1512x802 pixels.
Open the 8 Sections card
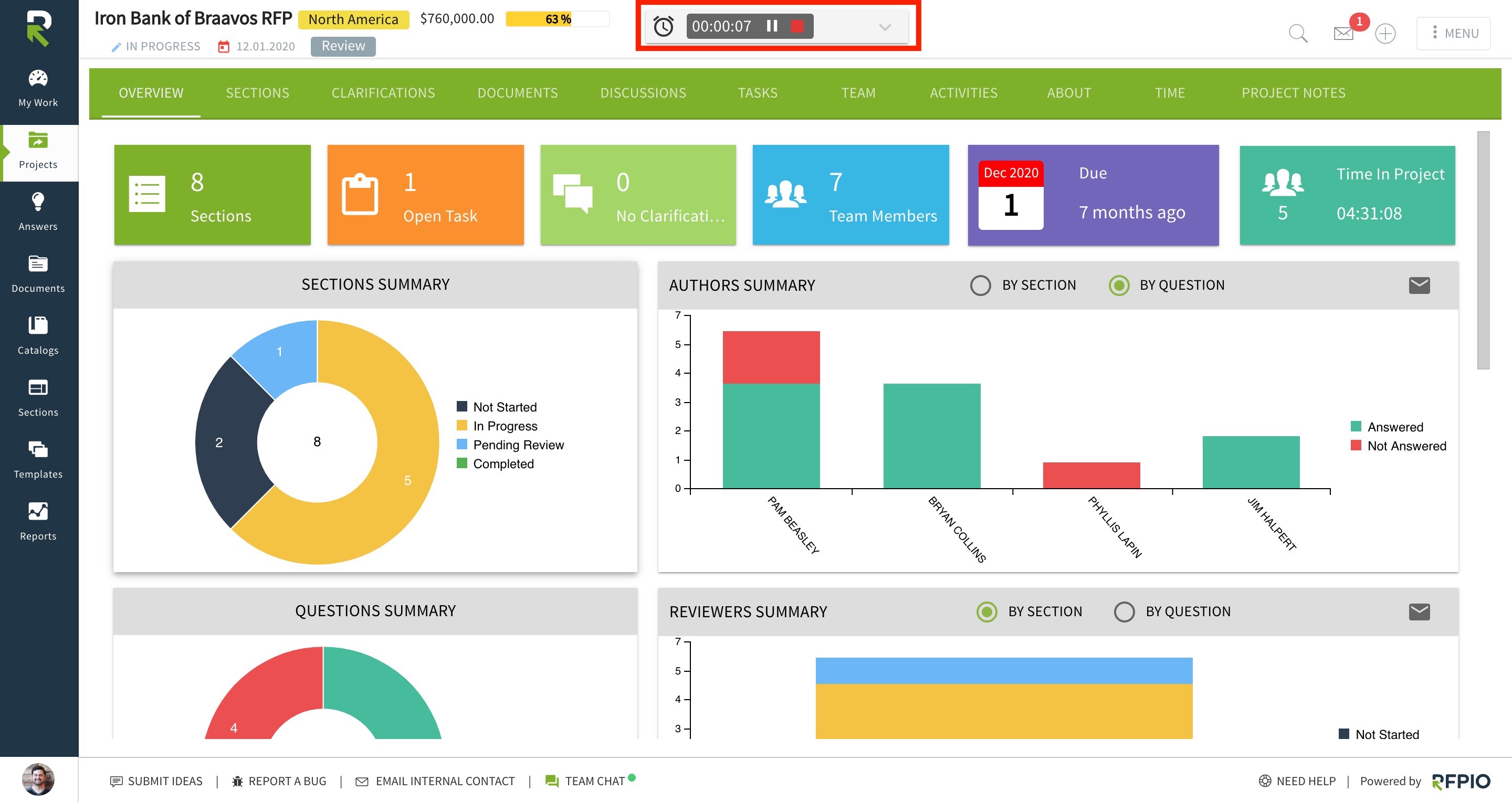pos(213,195)
